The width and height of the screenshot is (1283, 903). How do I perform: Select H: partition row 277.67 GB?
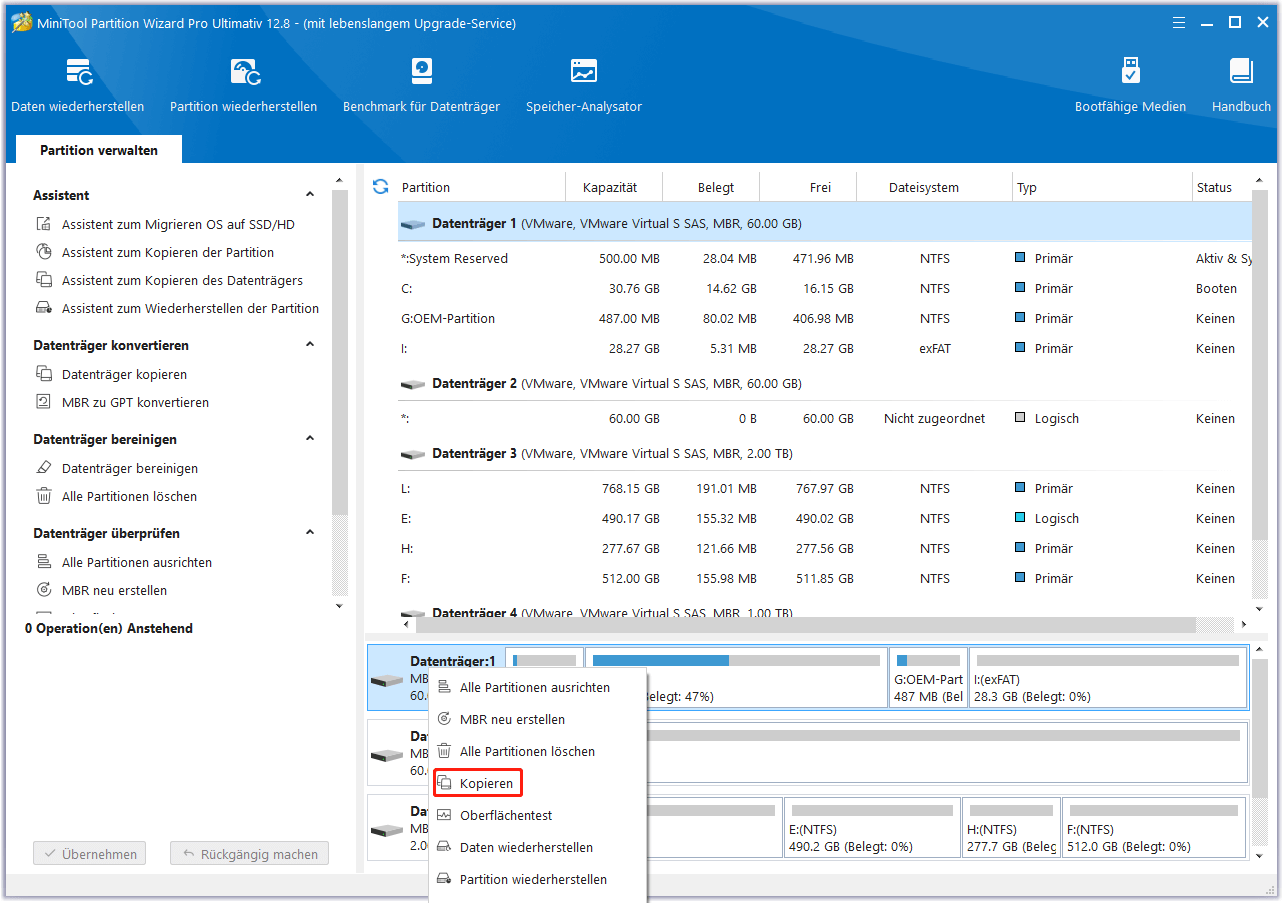coord(825,548)
